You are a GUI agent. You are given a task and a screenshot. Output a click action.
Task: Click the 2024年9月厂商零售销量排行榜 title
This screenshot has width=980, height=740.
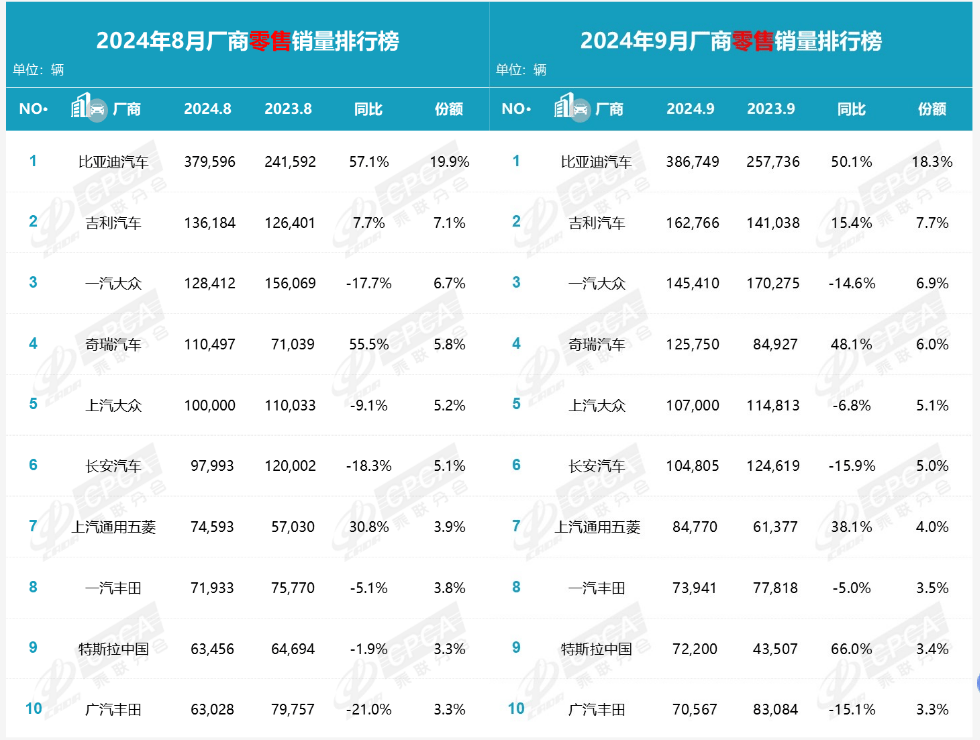click(x=731, y=41)
